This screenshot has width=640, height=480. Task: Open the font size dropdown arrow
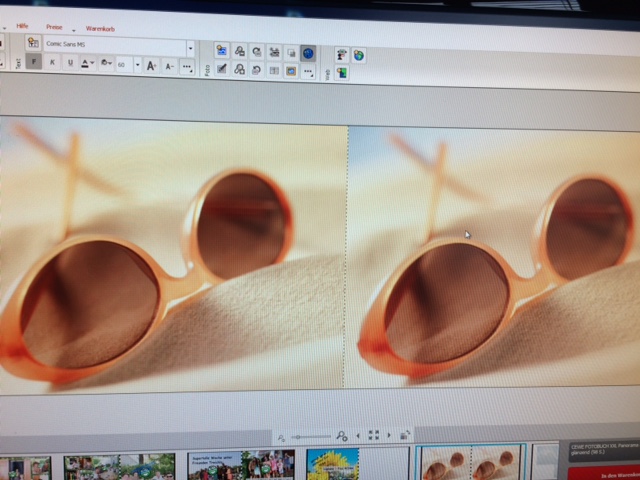point(138,65)
